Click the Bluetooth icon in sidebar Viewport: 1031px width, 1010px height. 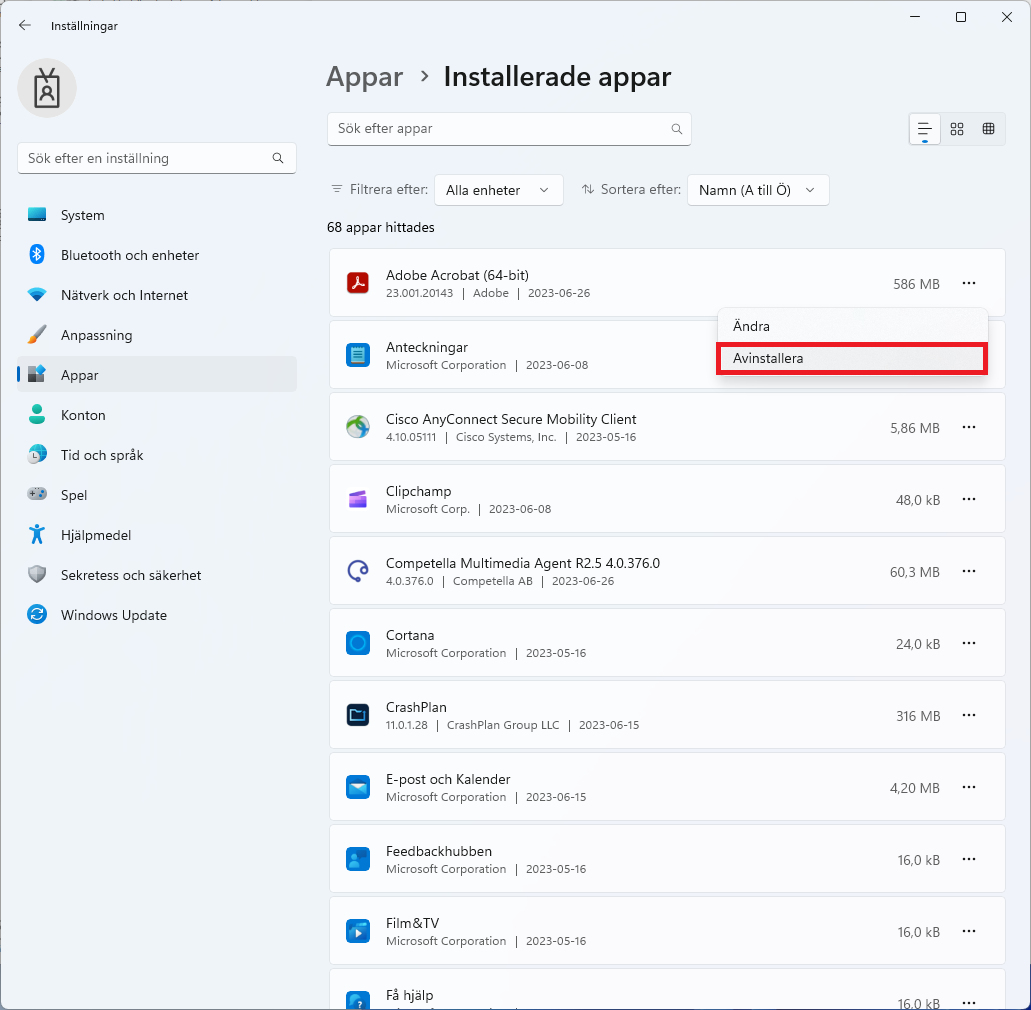[x=37, y=254]
